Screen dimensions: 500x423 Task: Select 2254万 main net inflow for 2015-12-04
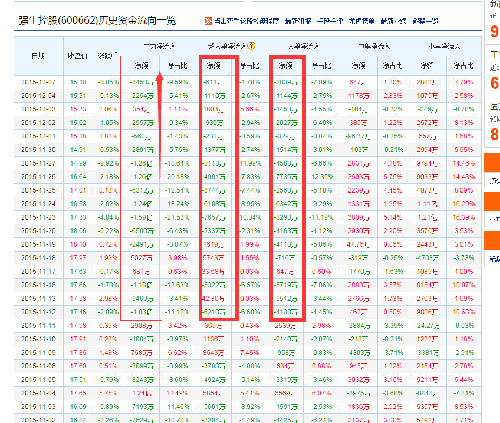pos(142,96)
